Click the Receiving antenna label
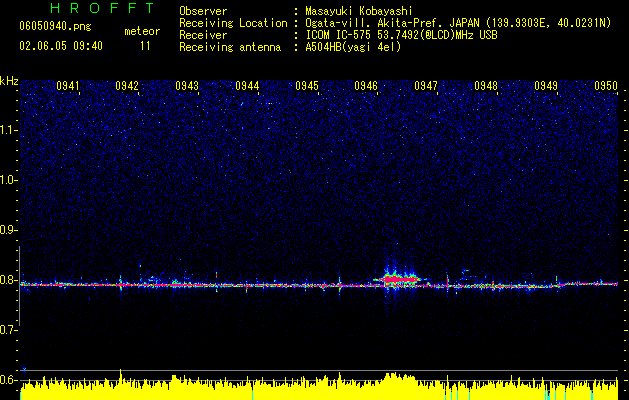This screenshot has height=400, width=629. pos(230,47)
